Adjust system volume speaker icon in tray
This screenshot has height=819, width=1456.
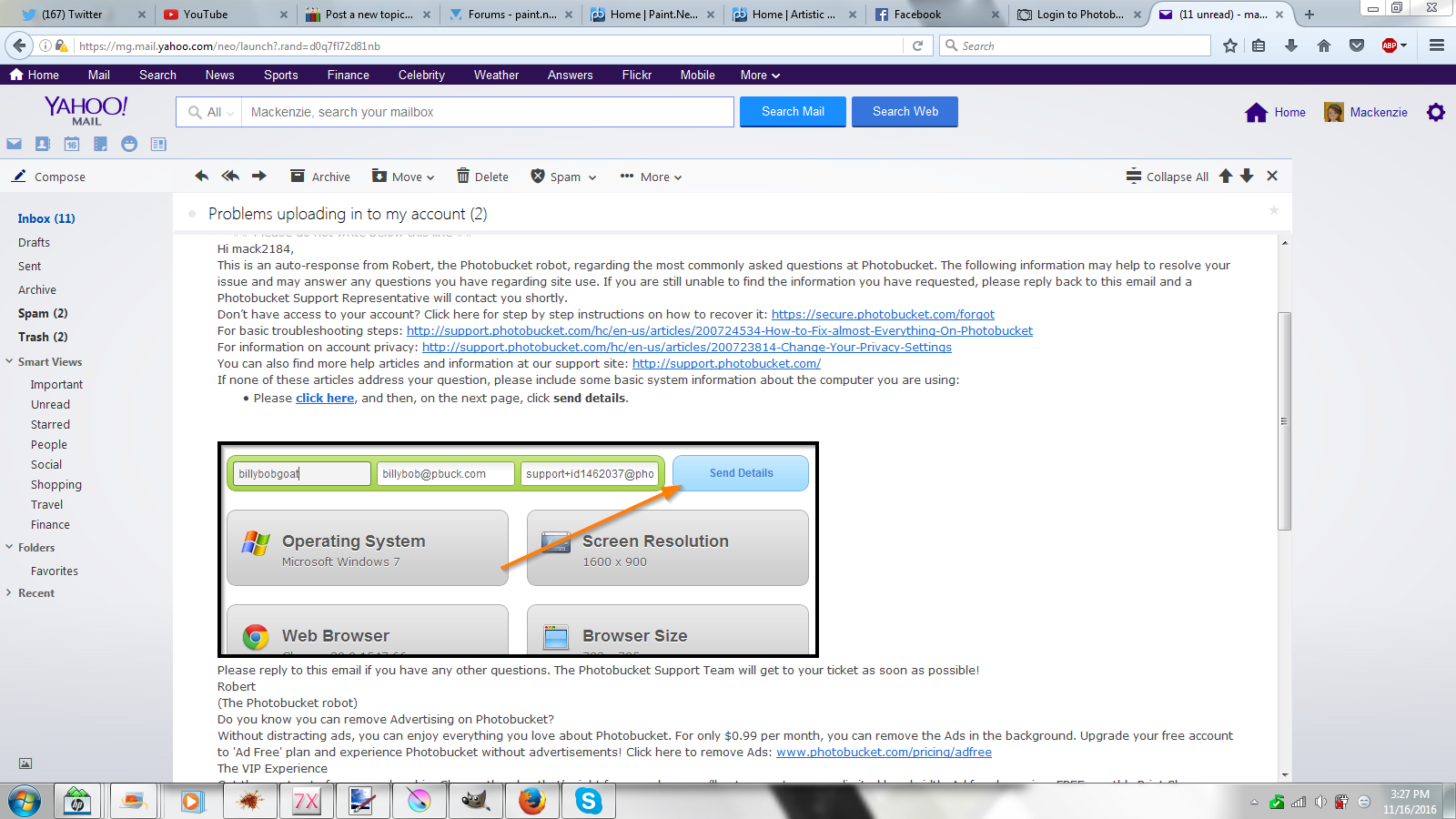[1320, 802]
